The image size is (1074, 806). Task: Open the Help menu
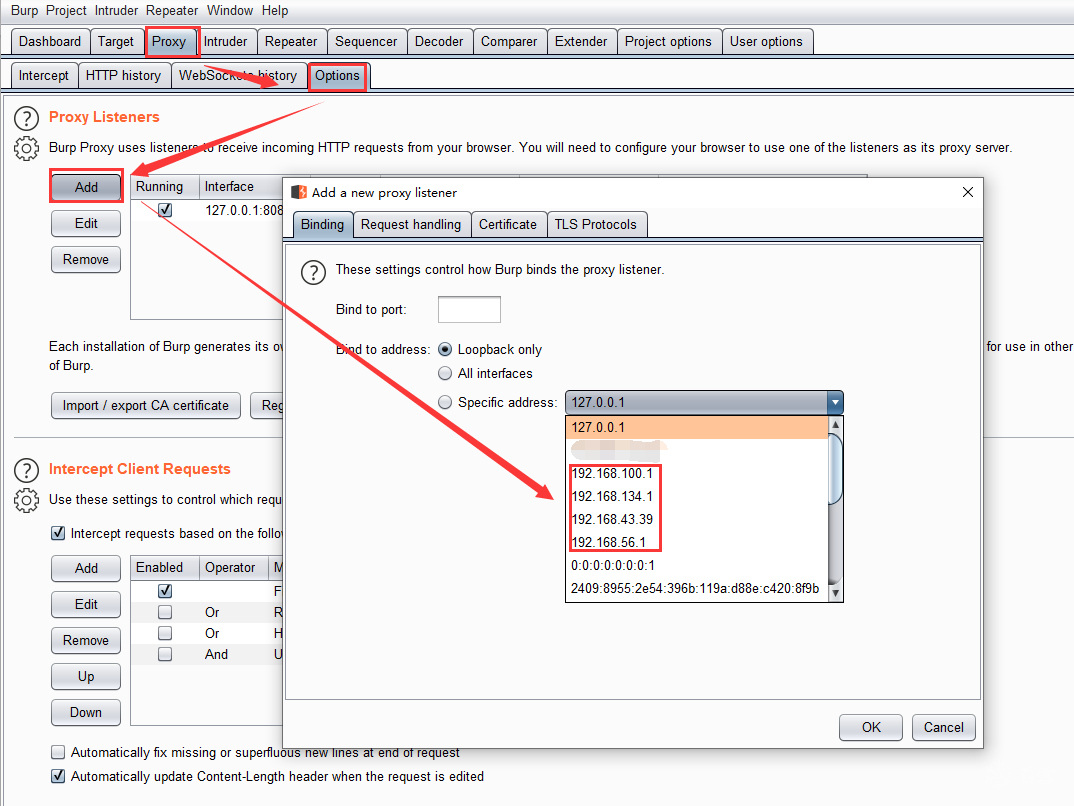(x=275, y=10)
